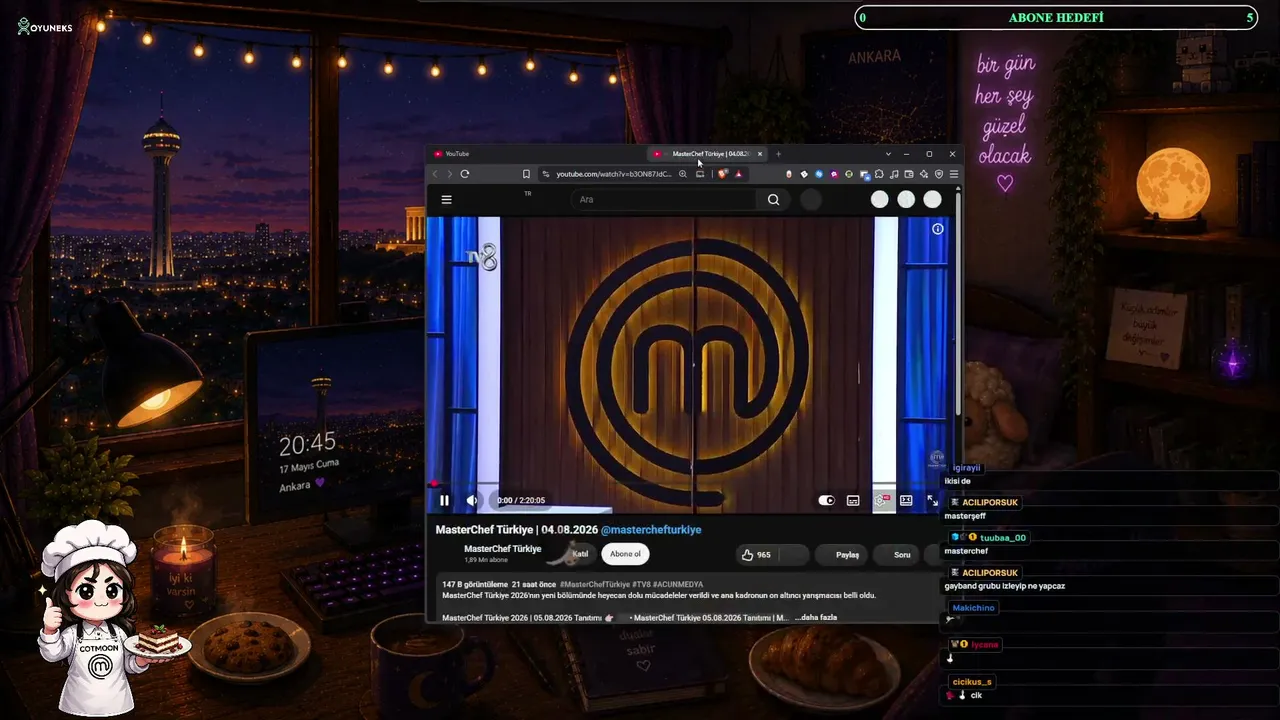Close the MasterChef Türkiye tab
1280x720 pixels.
click(x=760, y=154)
